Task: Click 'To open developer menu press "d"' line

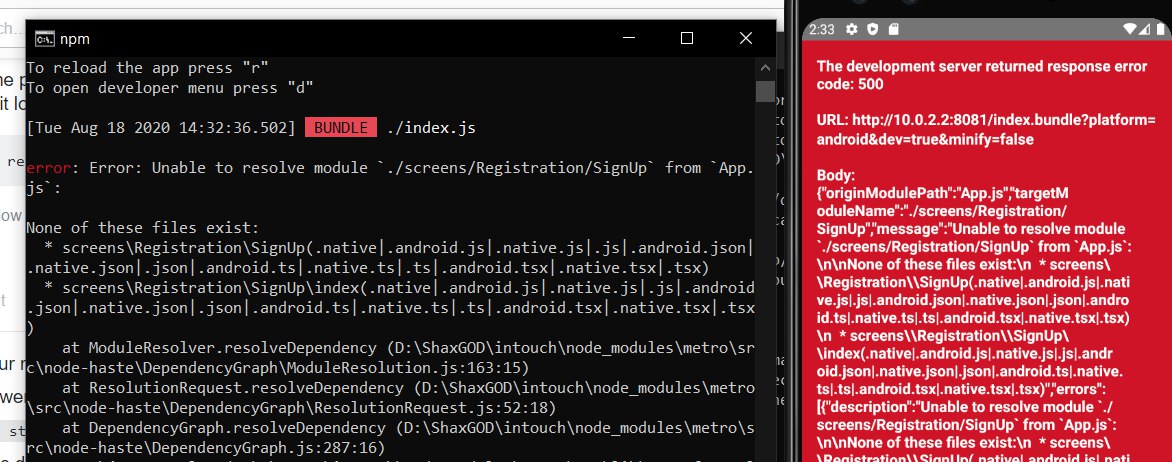Action: pyautogui.click(x=170, y=87)
